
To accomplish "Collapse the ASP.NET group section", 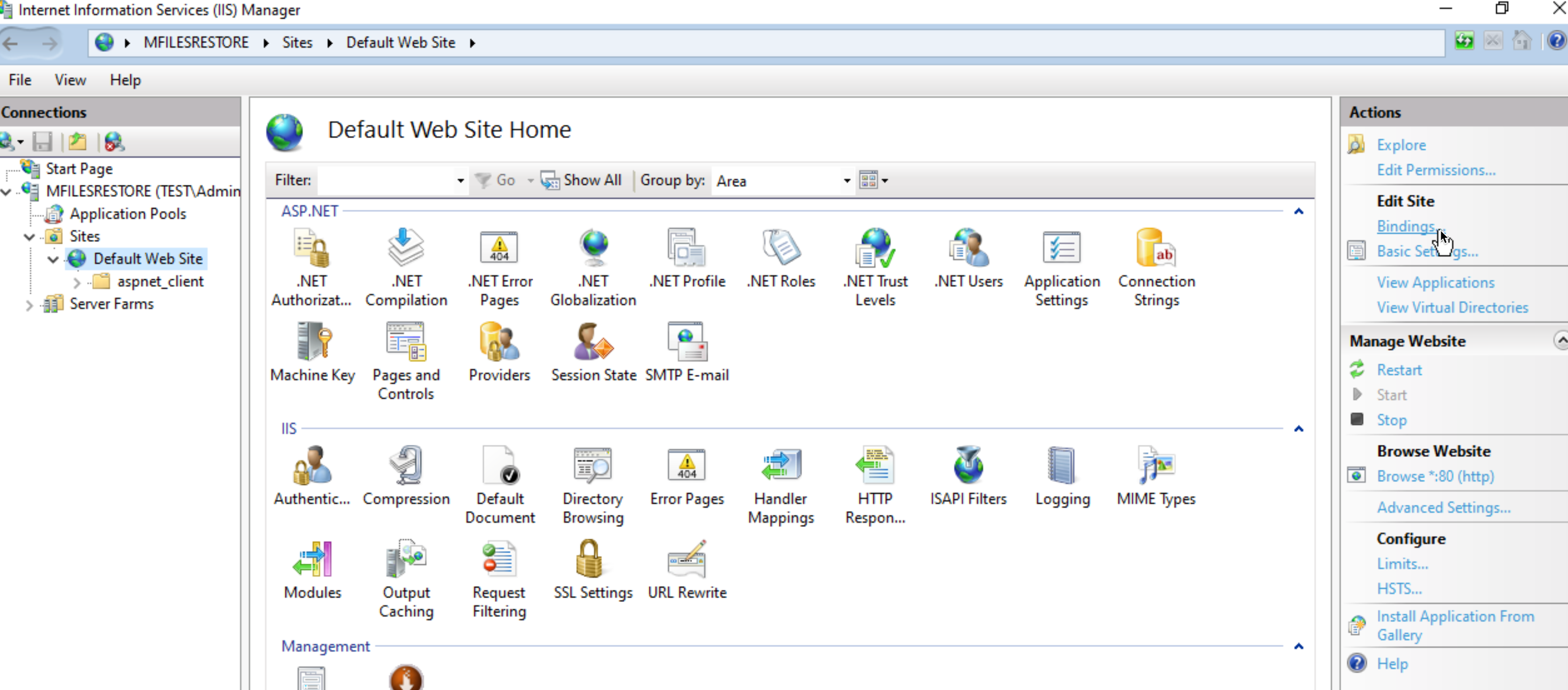I will [1298, 211].
